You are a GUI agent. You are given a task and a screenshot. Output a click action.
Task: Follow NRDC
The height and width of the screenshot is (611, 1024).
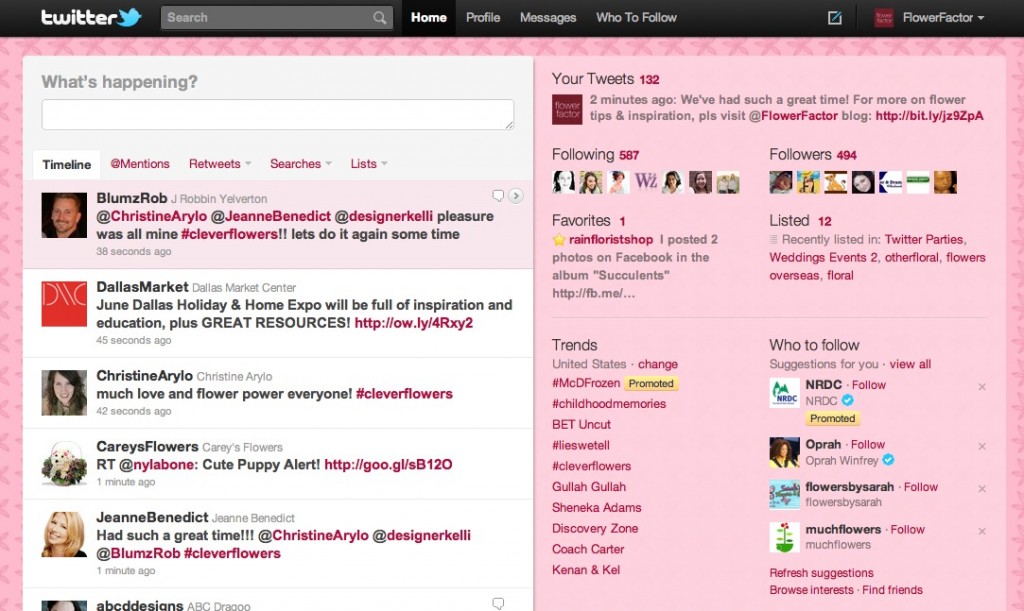[869, 385]
